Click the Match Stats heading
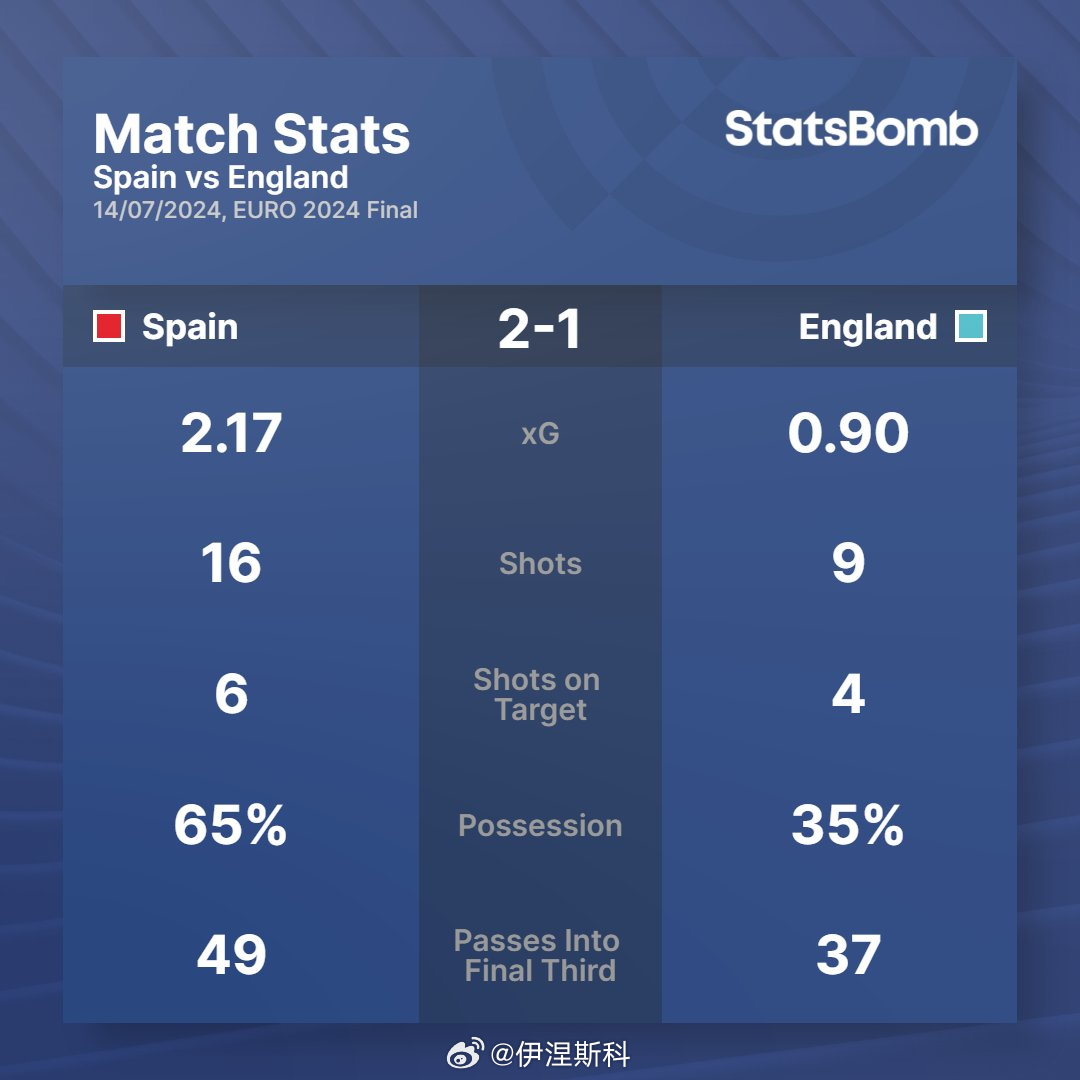The height and width of the screenshot is (1080, 1080). tap(252, 135)
